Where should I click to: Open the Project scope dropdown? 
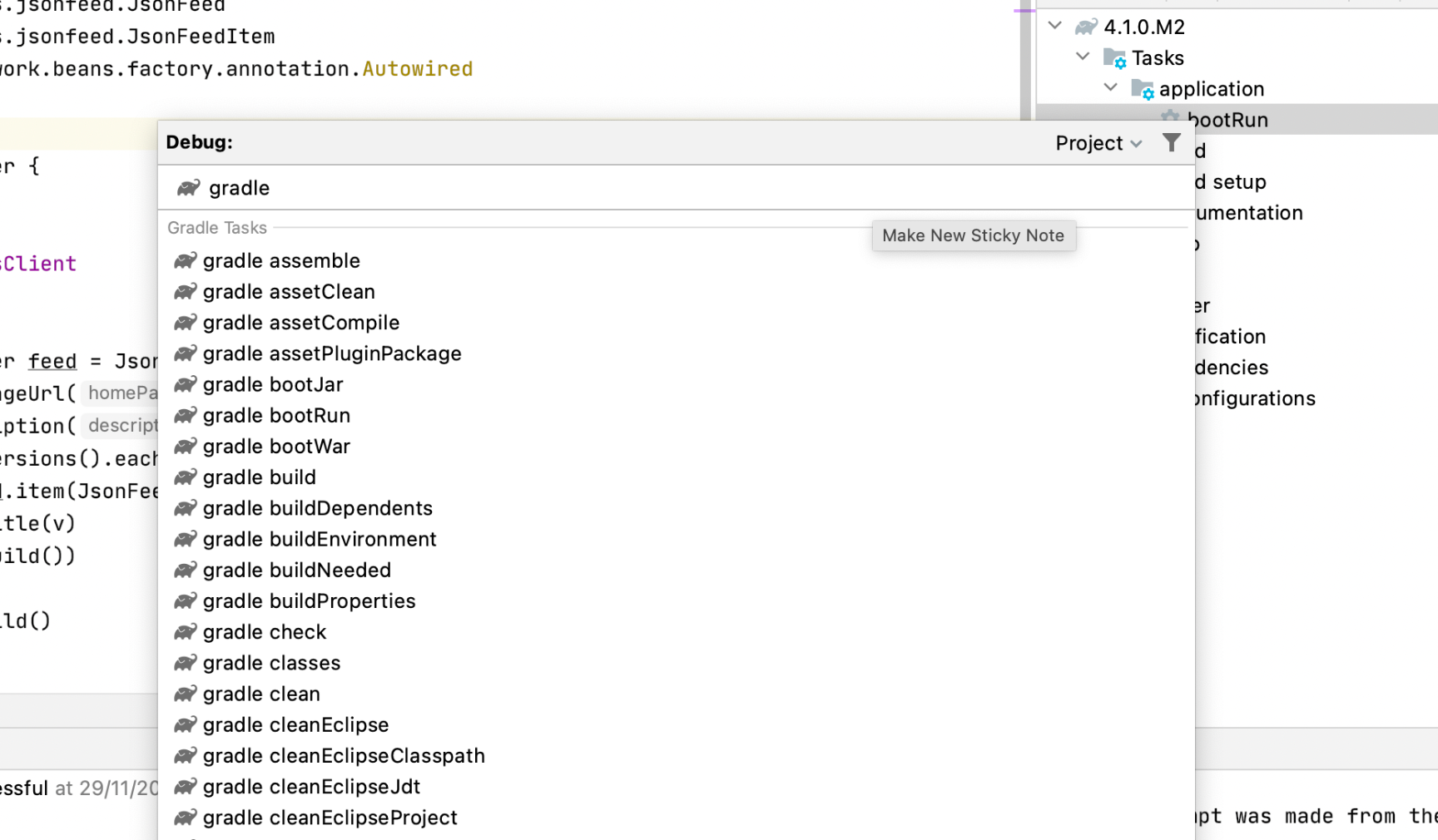1098,143
